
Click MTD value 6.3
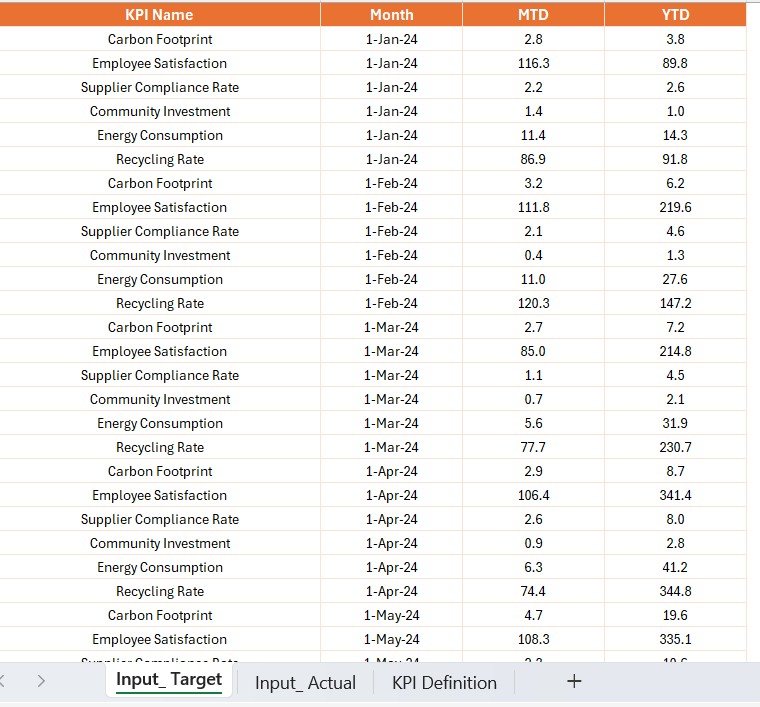[533, 567]
